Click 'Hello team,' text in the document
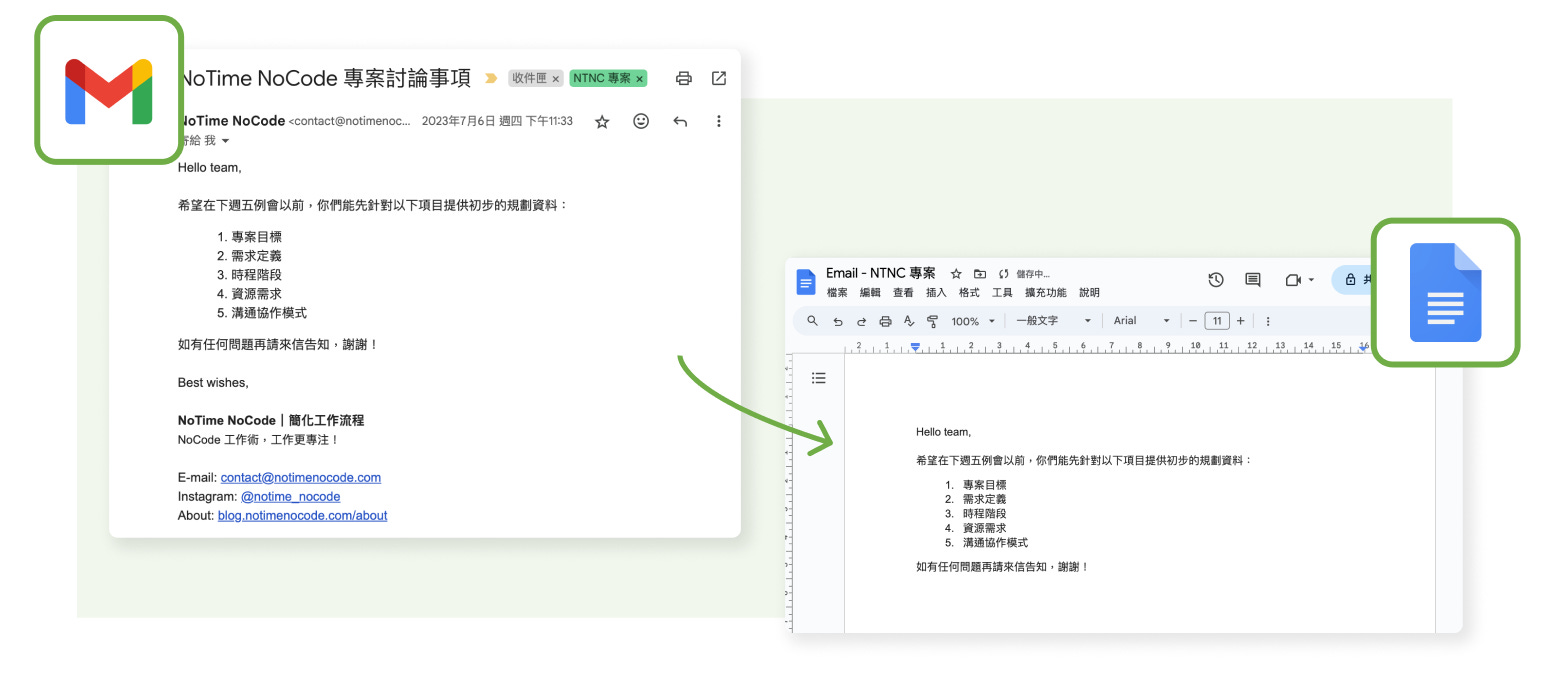This screenshot has height=676, width=1560. pos(943,432)
